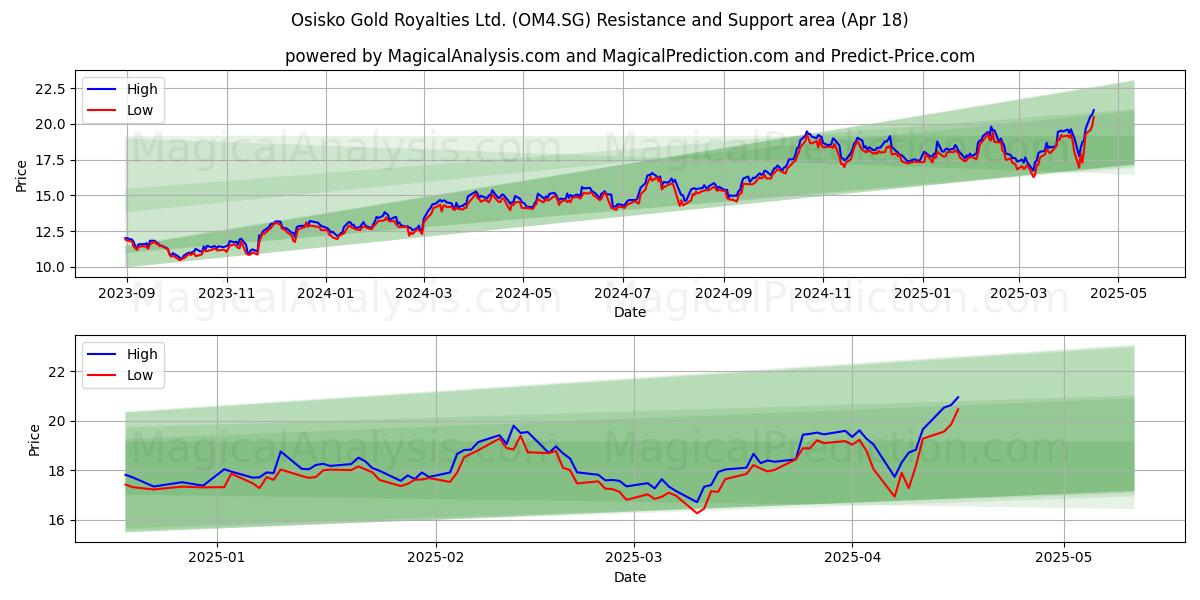
Task: Click the upper chart x-axis label '2025-03'
Action: coord(1019,294)
